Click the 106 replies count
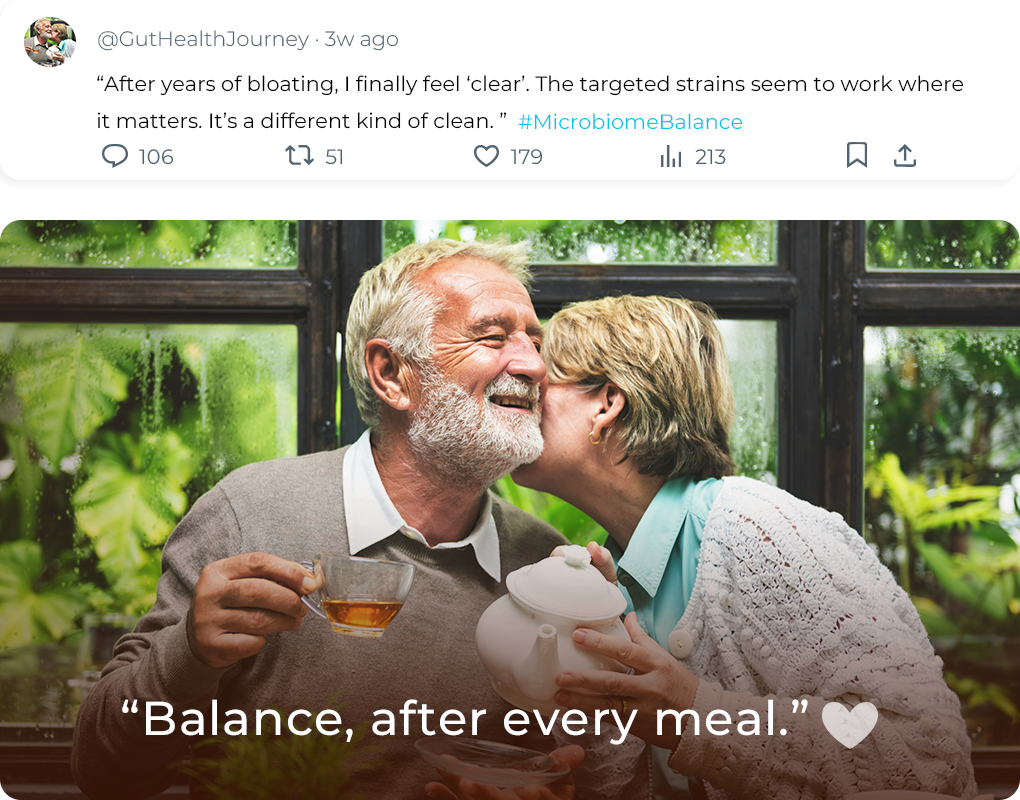 tap(156, 157)
